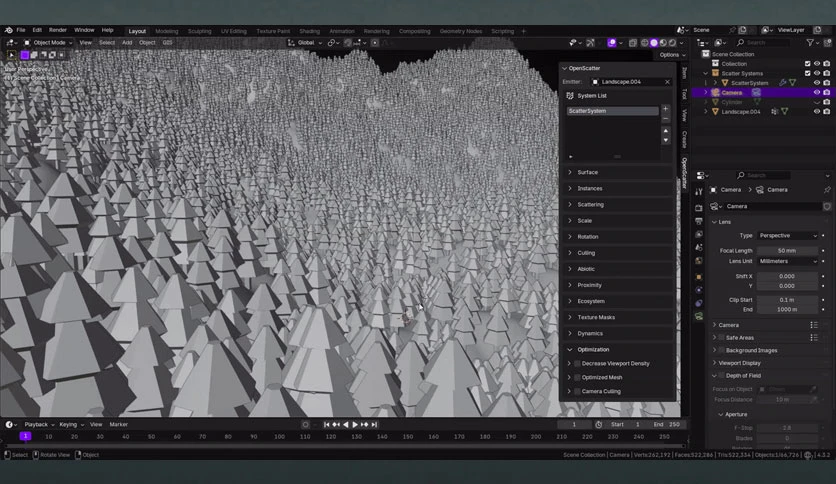
Task: Open the Output properties tab icon
Action: coord(699,221)
